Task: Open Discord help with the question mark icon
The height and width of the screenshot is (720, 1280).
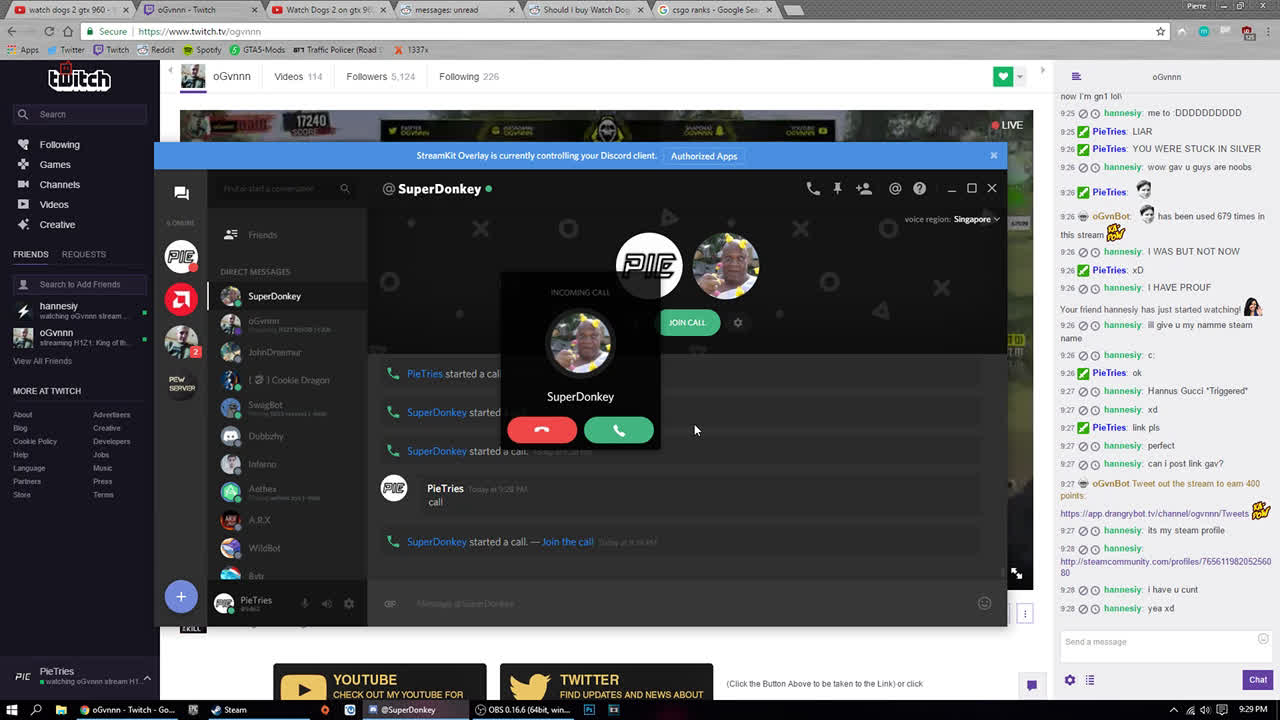Action: point(919,188)
